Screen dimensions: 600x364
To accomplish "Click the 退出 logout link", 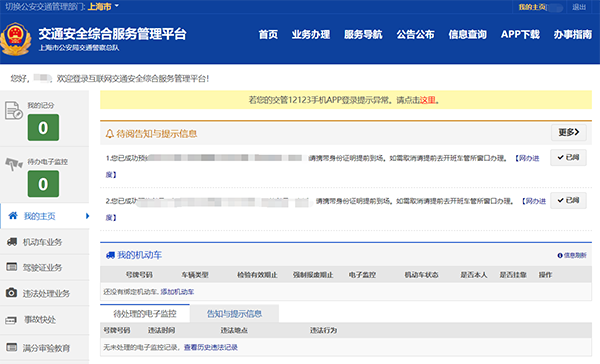I will (x=579, y=7).
